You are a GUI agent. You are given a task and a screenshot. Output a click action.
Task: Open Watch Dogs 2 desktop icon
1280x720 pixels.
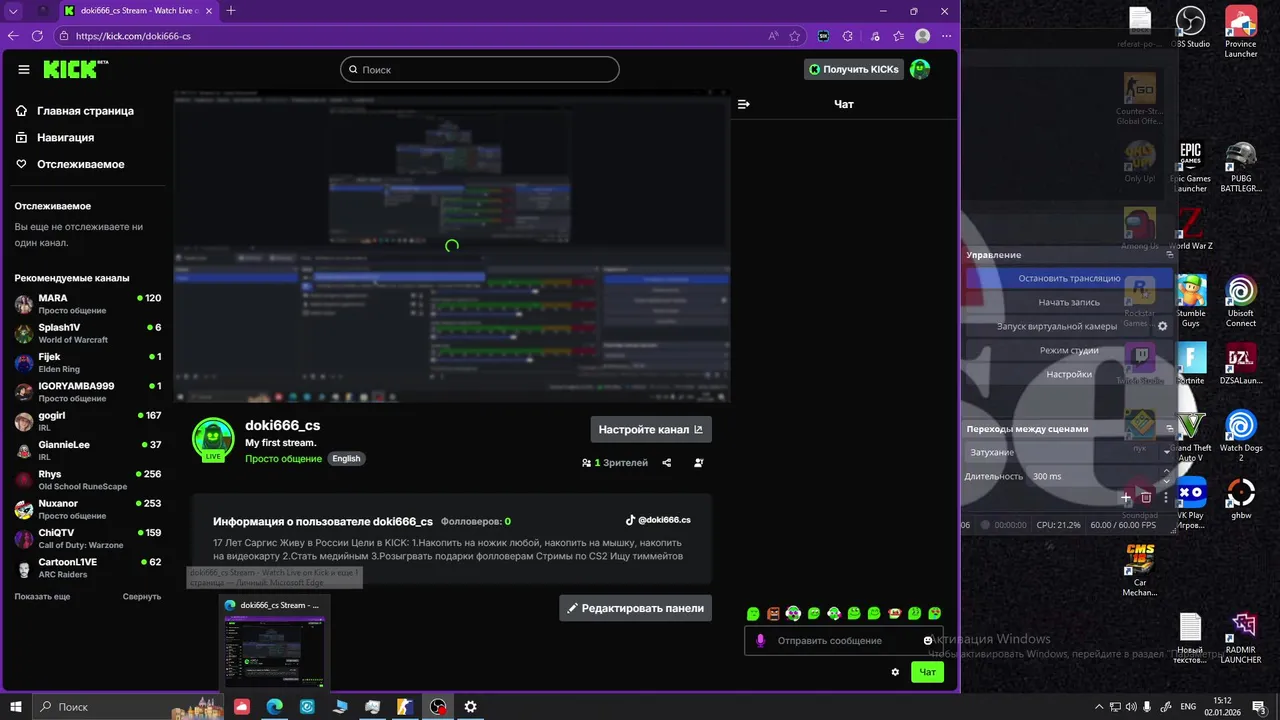point(1241,434)
